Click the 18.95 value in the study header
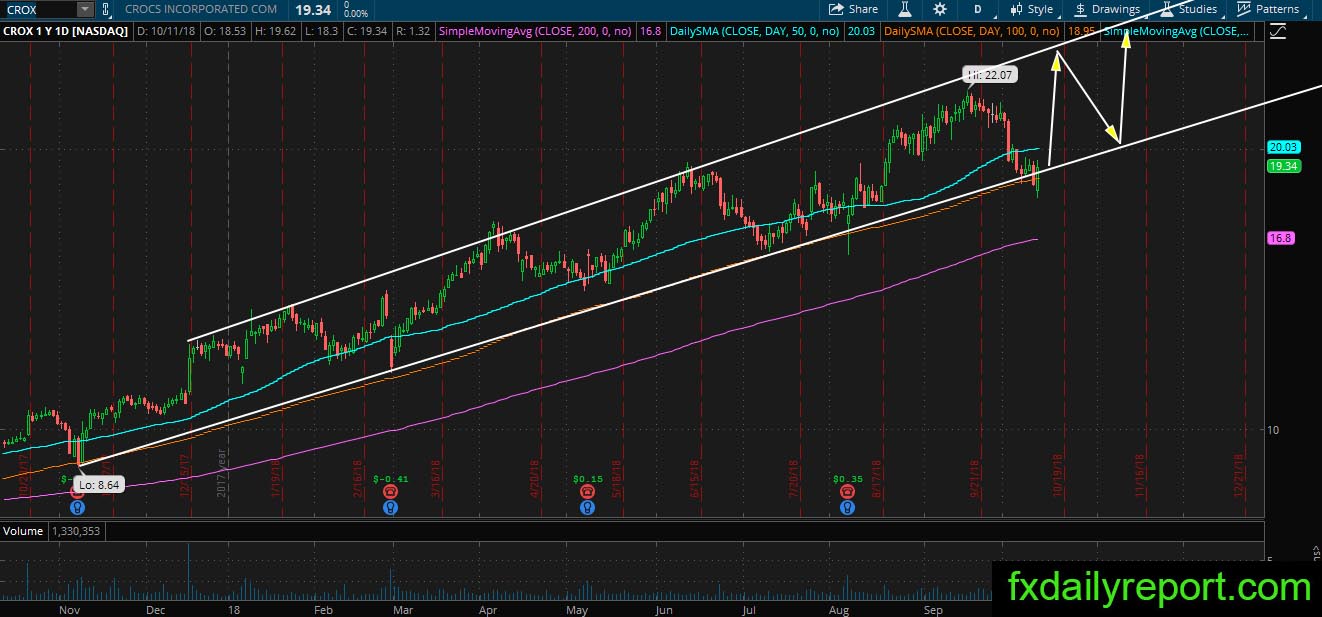Screen dimensions: 1322x617 [1079, 32]
